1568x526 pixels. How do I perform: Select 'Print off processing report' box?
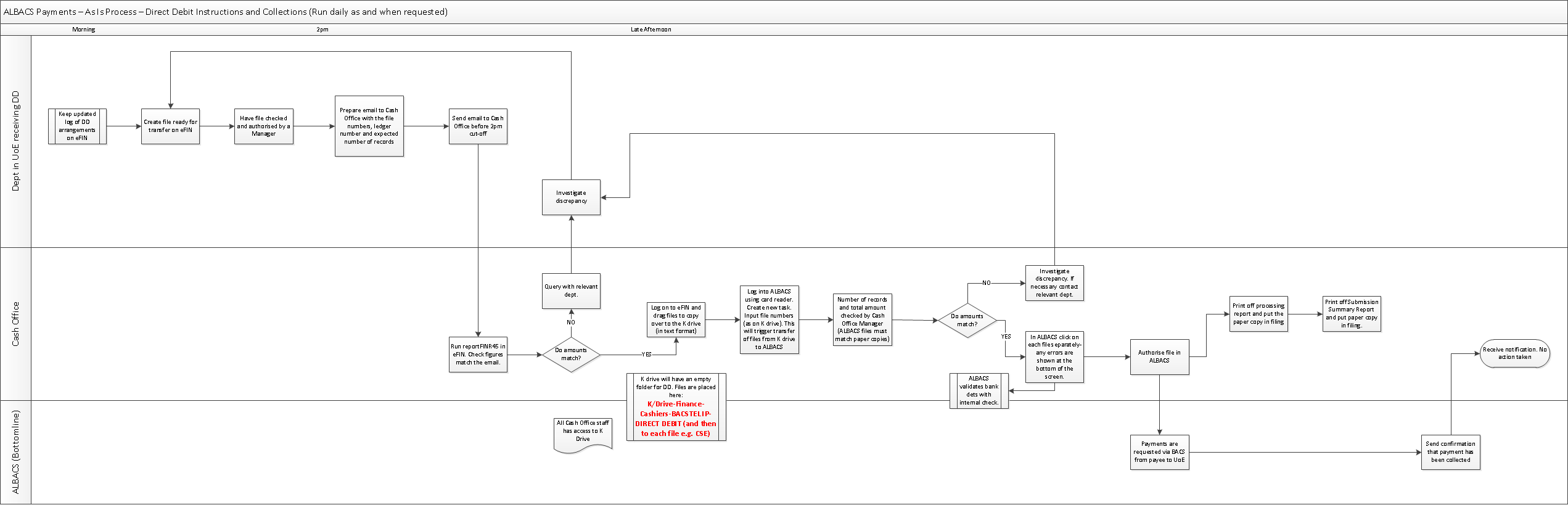coord(1258,314)
